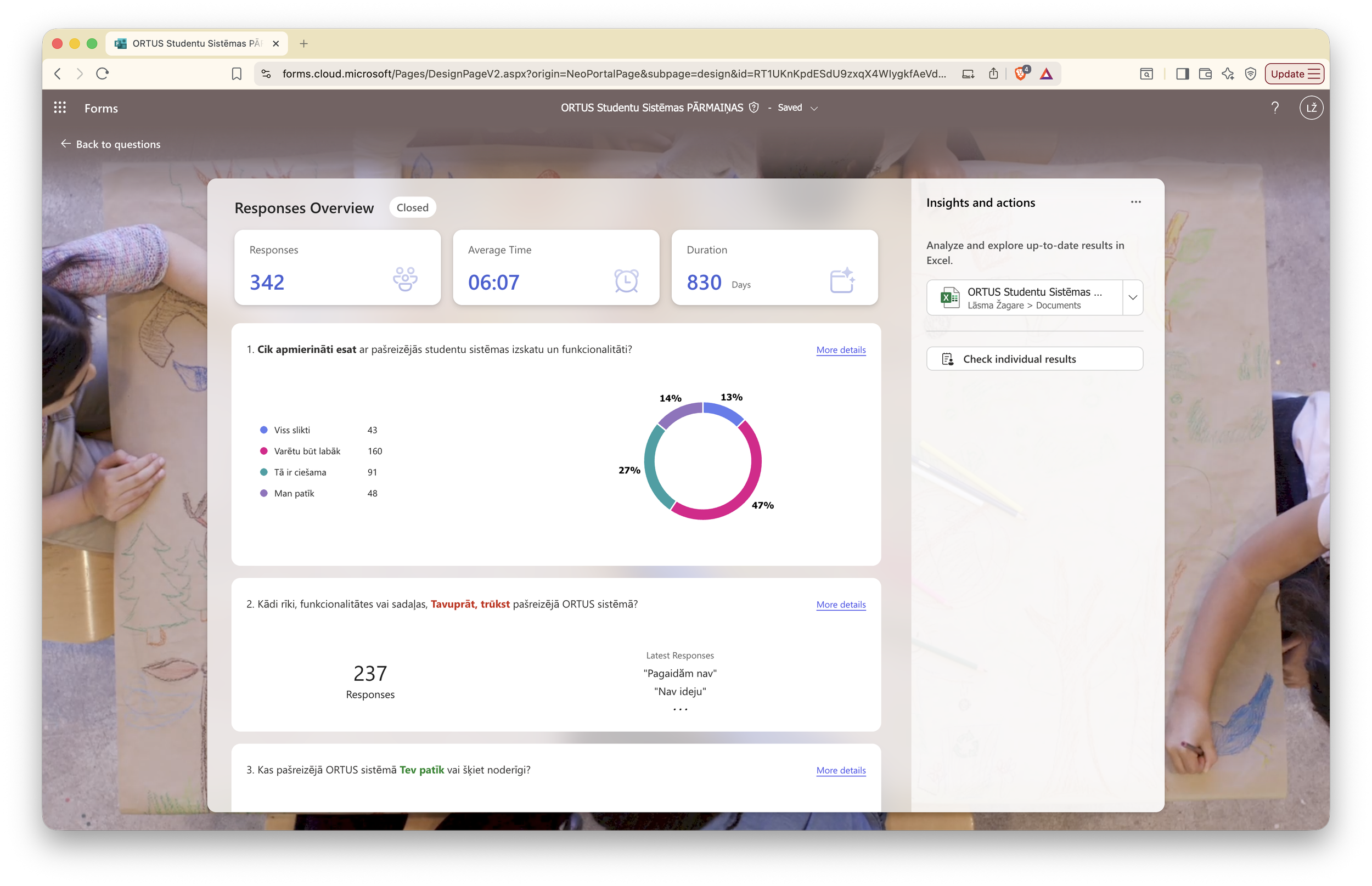
Task: Open the ORTUS Studentu Sistēmas Excel workbook
Action: click(x=1025, y=297)
